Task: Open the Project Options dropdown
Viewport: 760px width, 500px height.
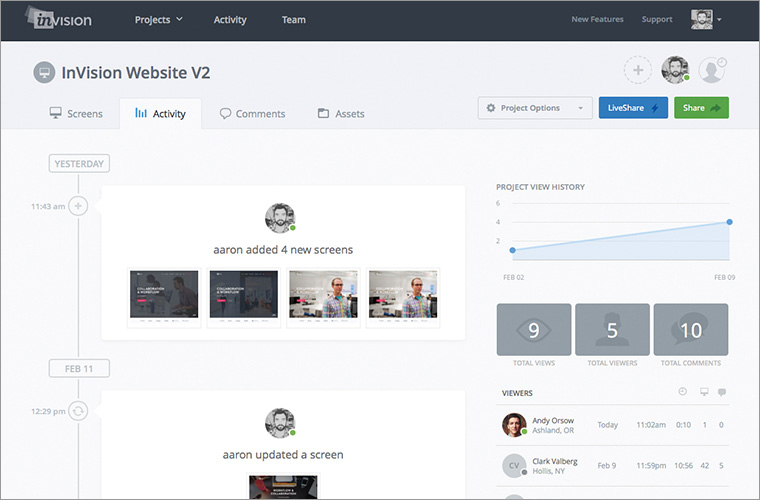Action: [x=535, y=108]
